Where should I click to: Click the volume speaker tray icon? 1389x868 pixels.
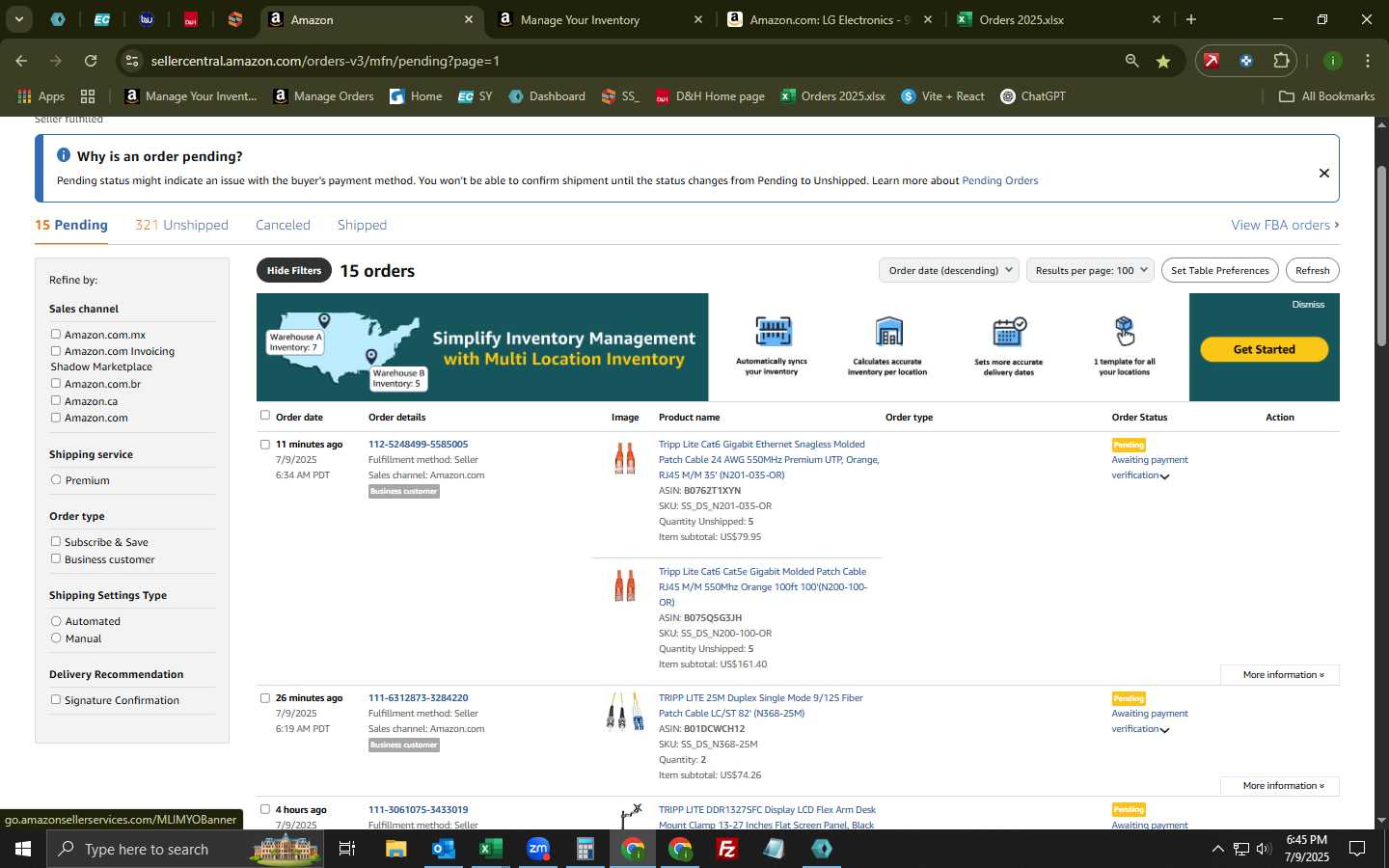tap(1264, 849)
